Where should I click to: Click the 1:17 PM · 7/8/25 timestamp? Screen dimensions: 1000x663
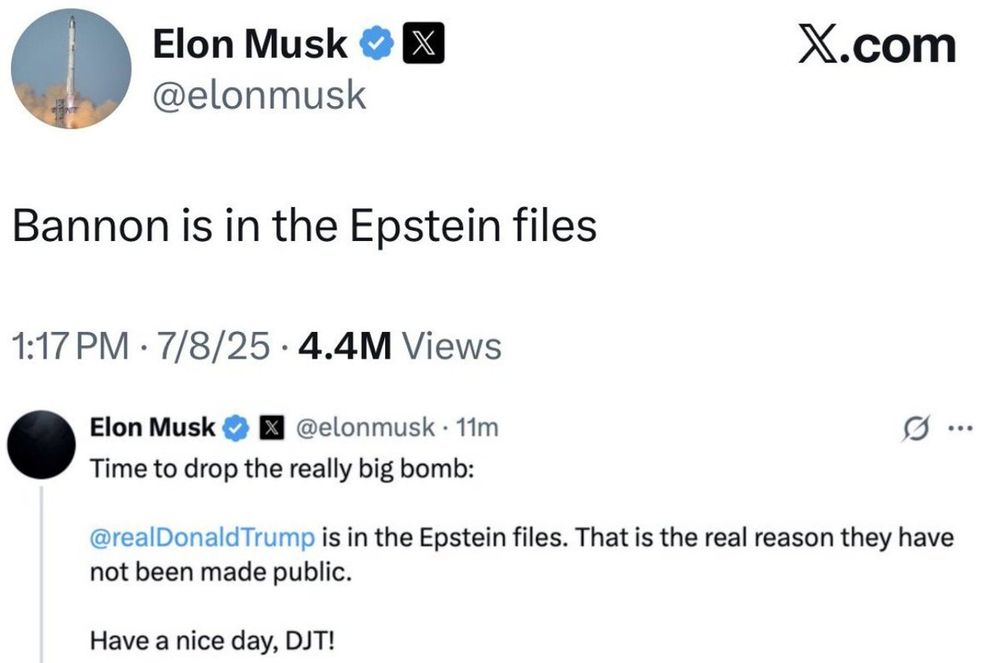141,346
